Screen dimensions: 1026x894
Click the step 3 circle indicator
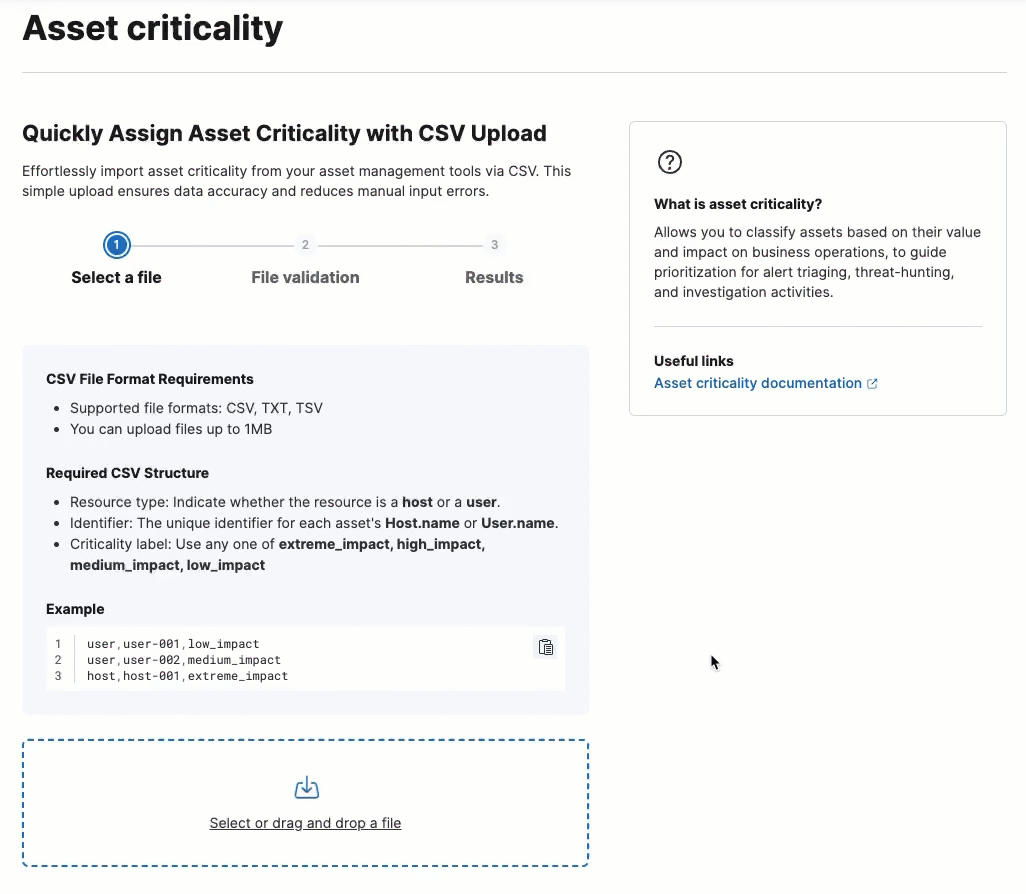click(494, 244)
